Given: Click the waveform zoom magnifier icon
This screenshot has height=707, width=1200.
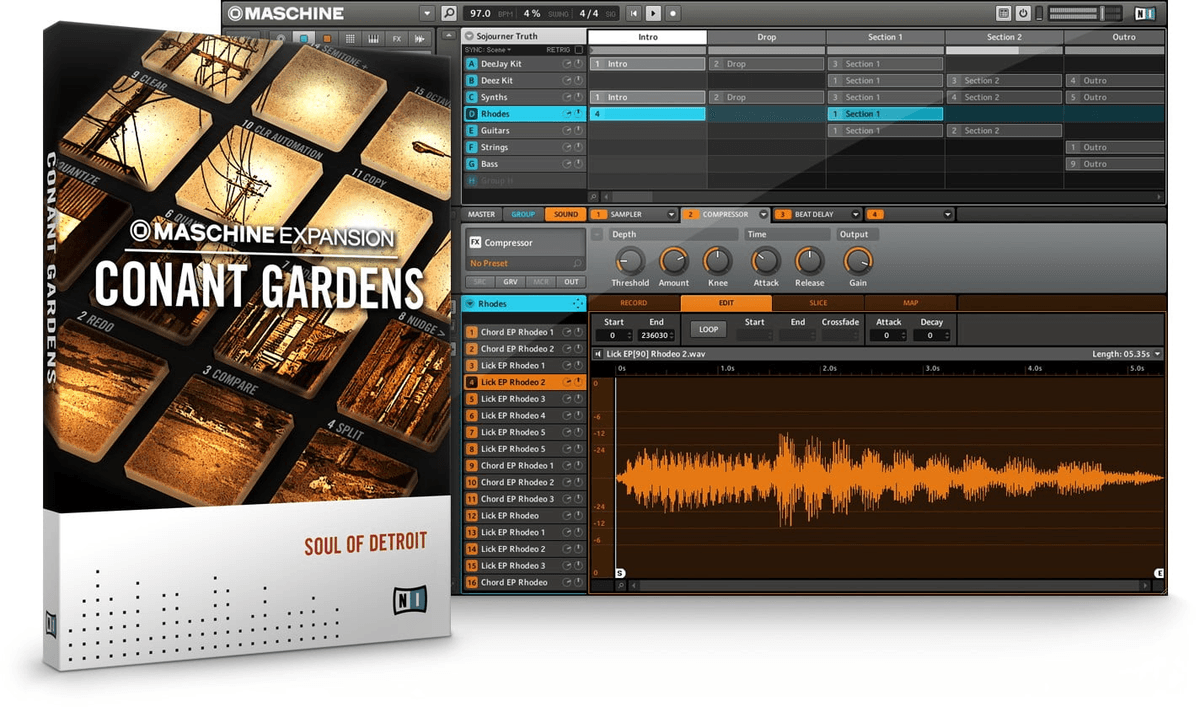Looking at the screenshot, I should coord(621,585).
